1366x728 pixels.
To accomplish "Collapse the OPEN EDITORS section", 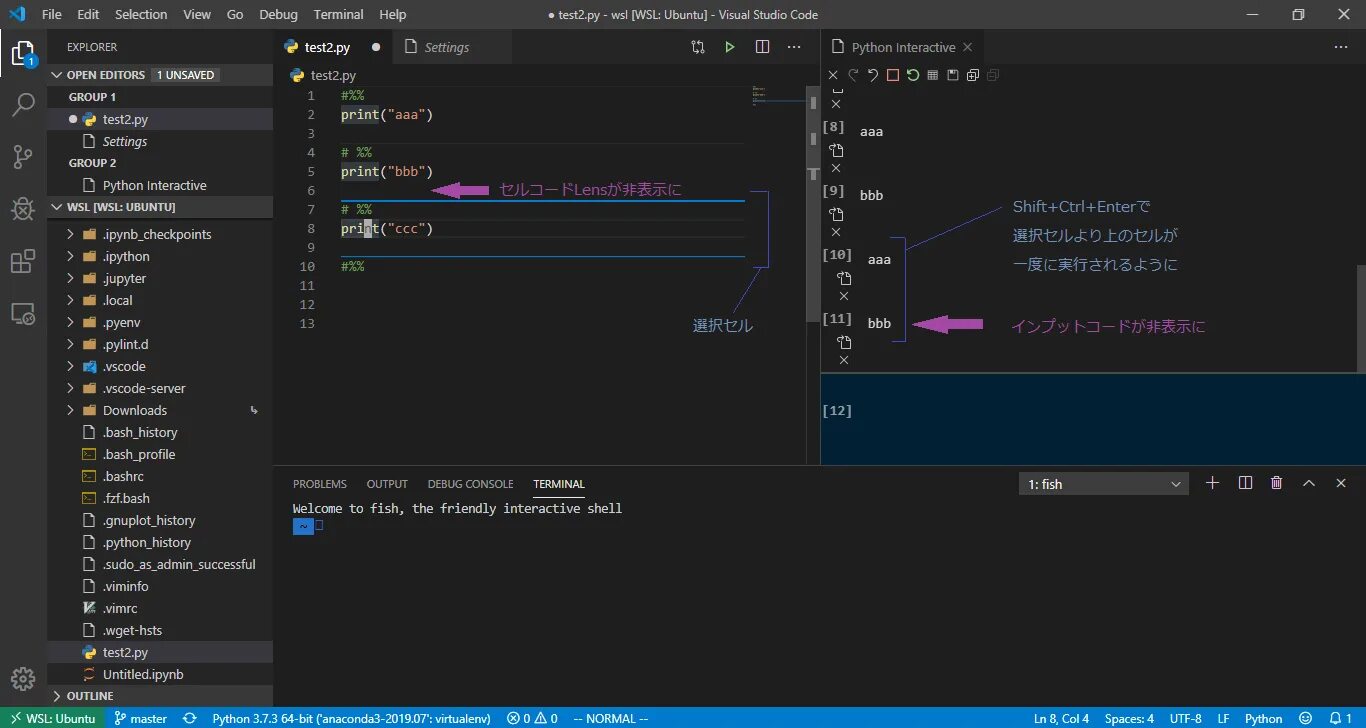I will click(160, 75).
